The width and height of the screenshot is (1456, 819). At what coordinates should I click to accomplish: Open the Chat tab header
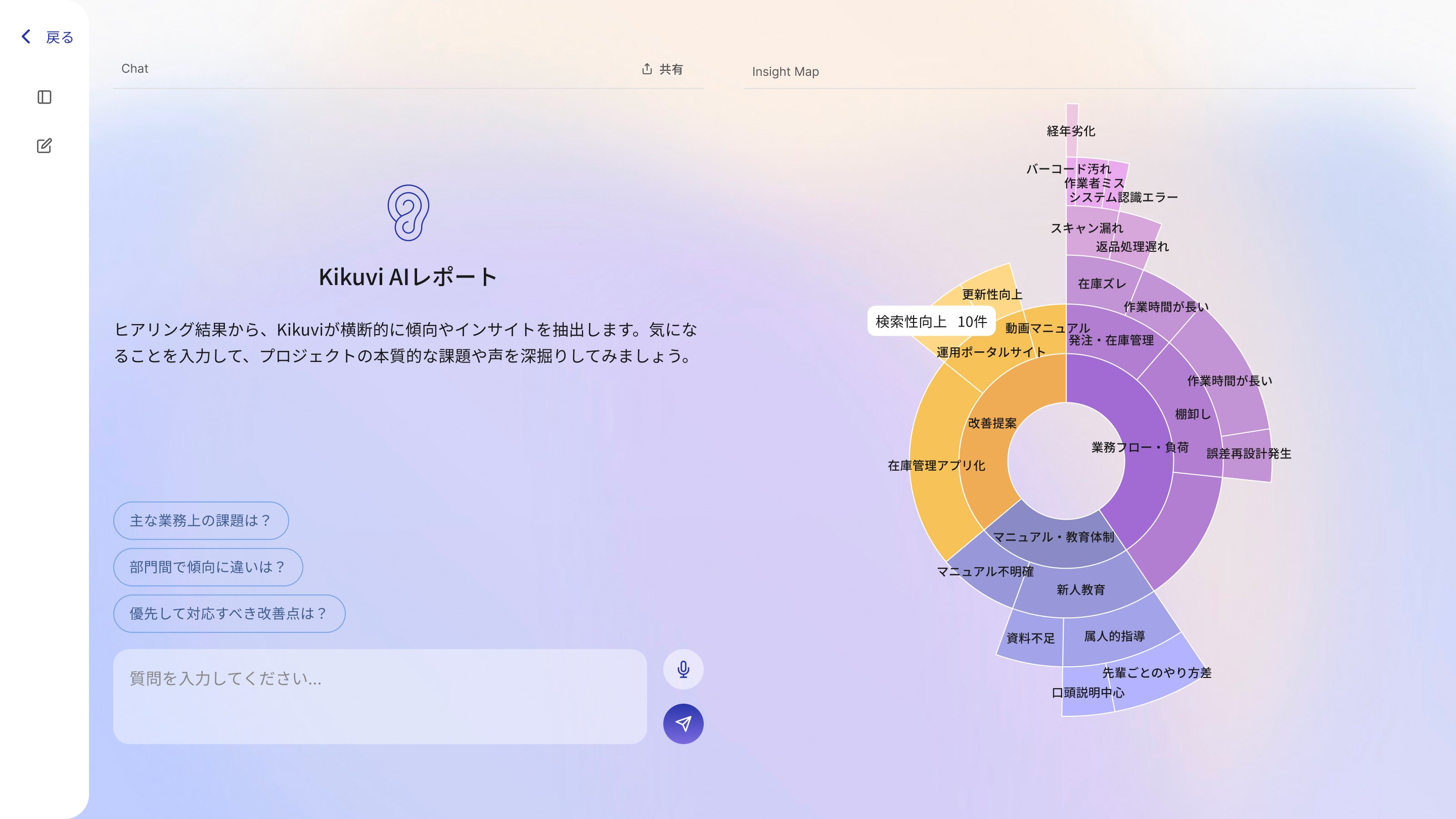[x=134, y=69]
